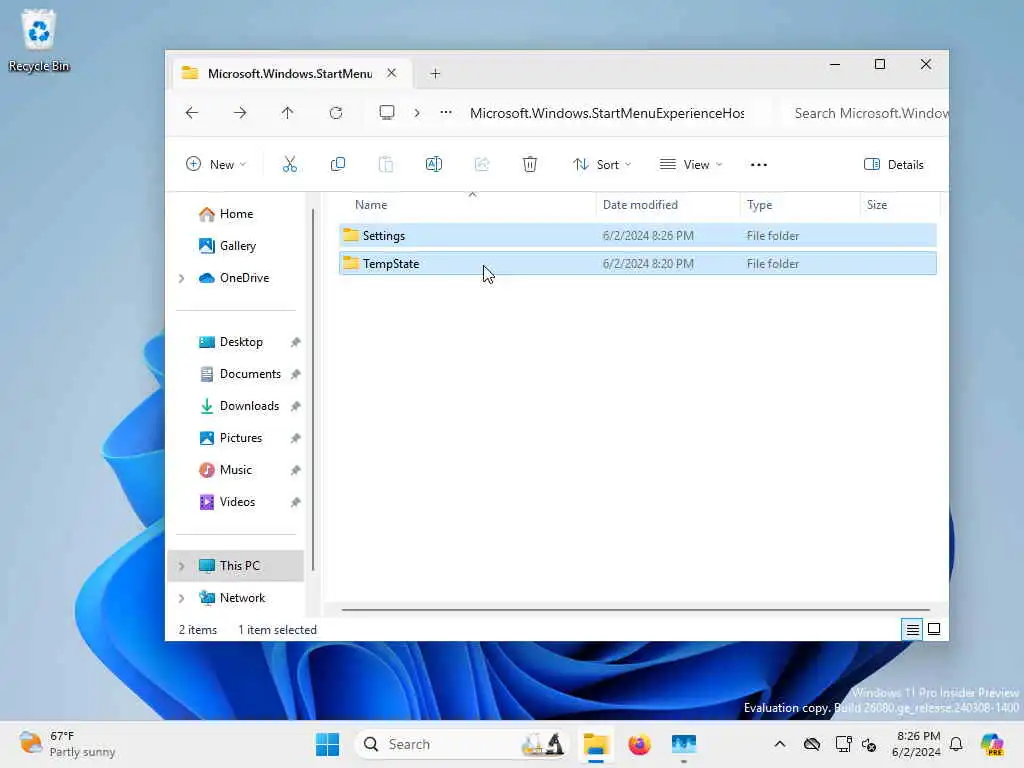
Task: Click the breadcrumb chevron after PC icon
Action: (x=417, y=113)
